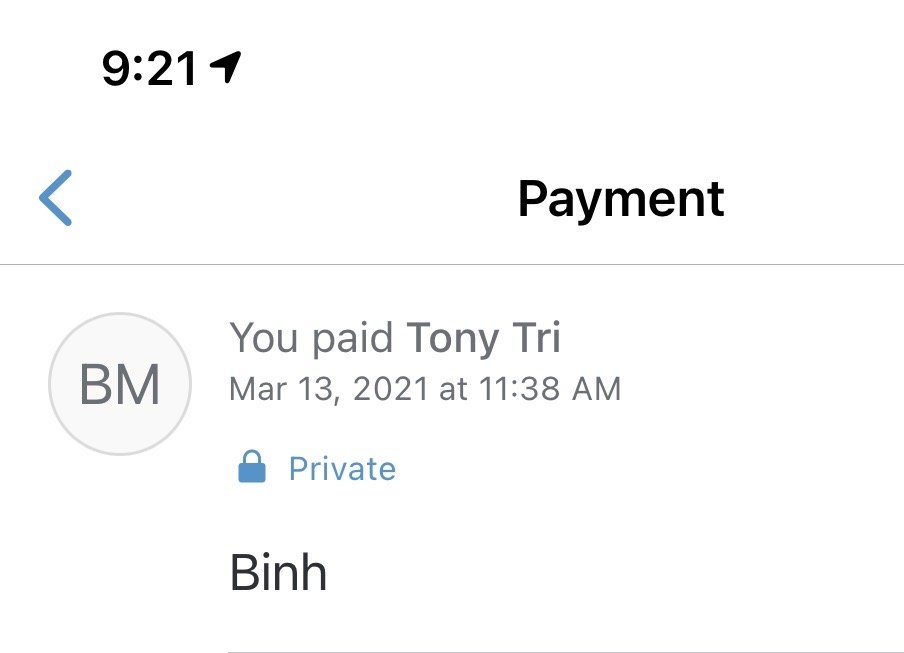Viewport: 904px width, 653px height.
Task: Click the word Tri in recipient name
Action: point(536,338)
